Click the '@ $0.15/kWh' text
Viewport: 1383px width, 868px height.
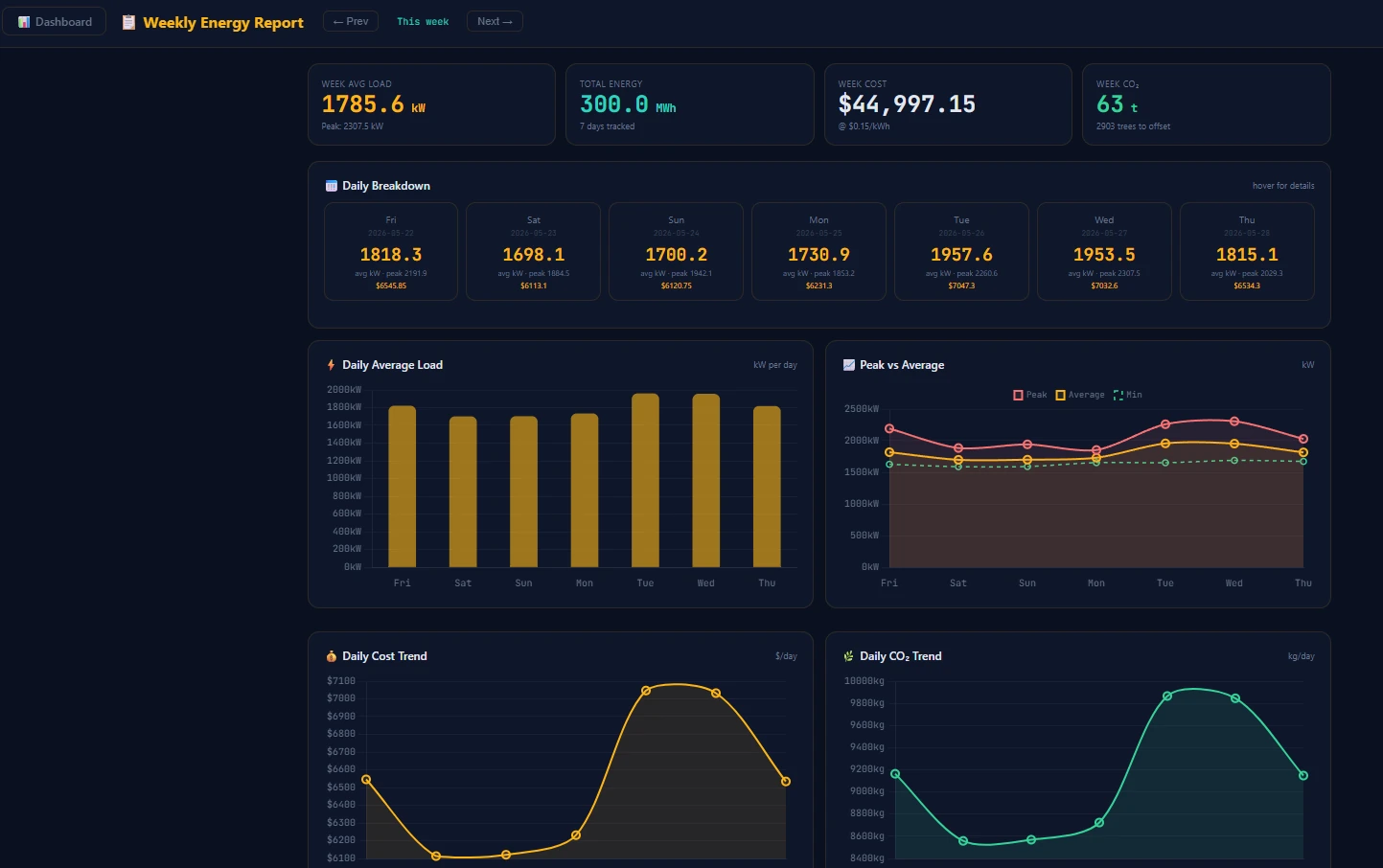click(864, 126)
